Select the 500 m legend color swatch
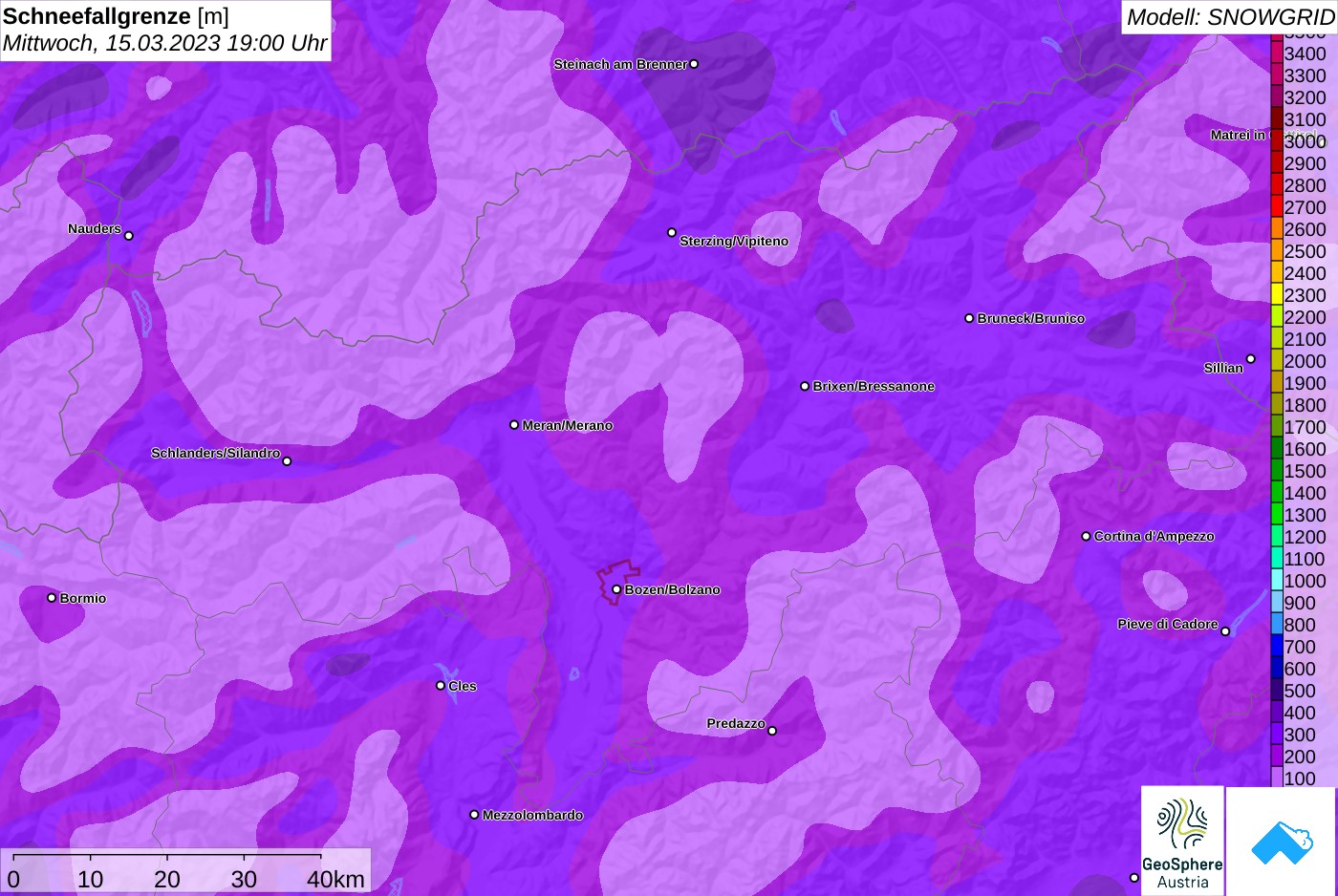Viewport: 1338px width, 896px height. tap(1277, 691)
